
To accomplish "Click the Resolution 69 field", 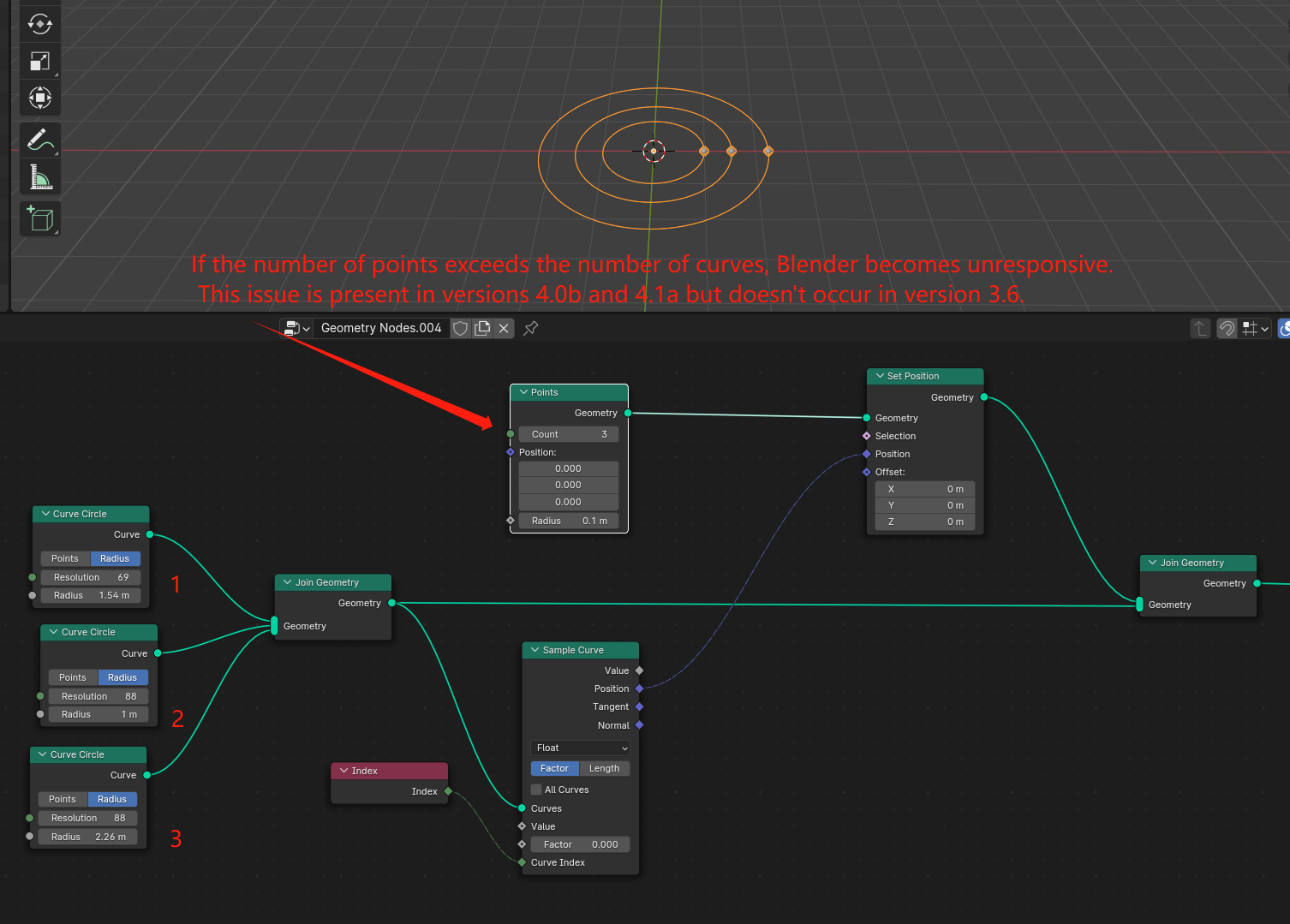I will [91, 577].
